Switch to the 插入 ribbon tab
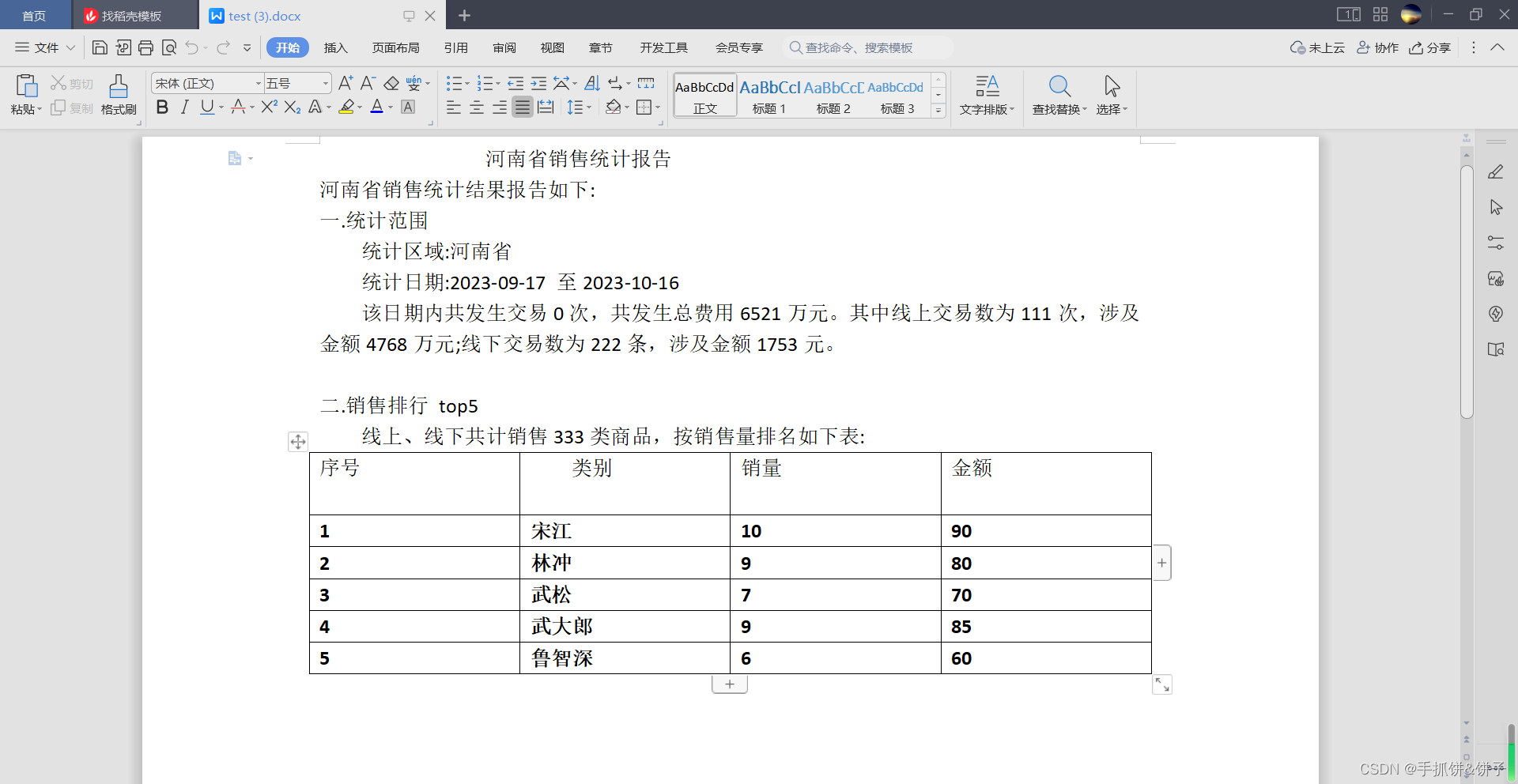This screenshot has width=1518, height=784. coord(335,47)
